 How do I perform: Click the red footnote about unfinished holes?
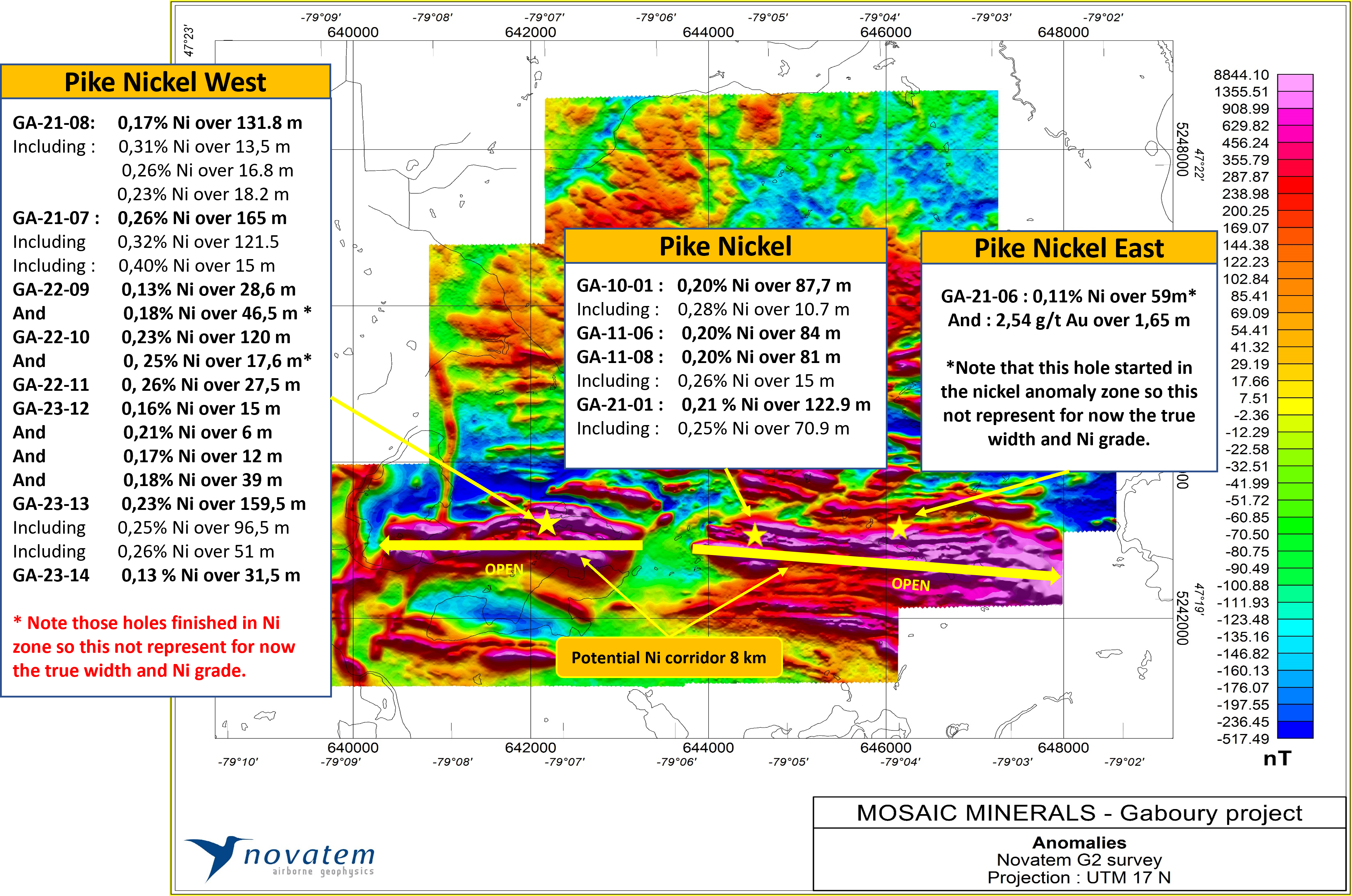(154, 646)
